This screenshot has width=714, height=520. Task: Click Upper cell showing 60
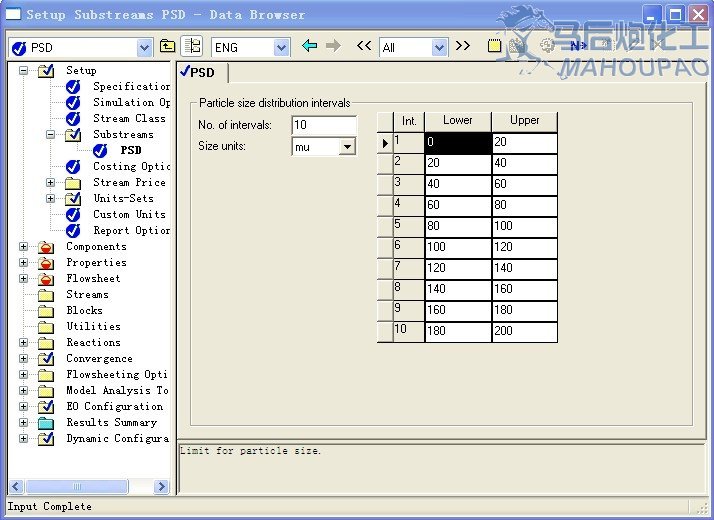click(525, 185)
